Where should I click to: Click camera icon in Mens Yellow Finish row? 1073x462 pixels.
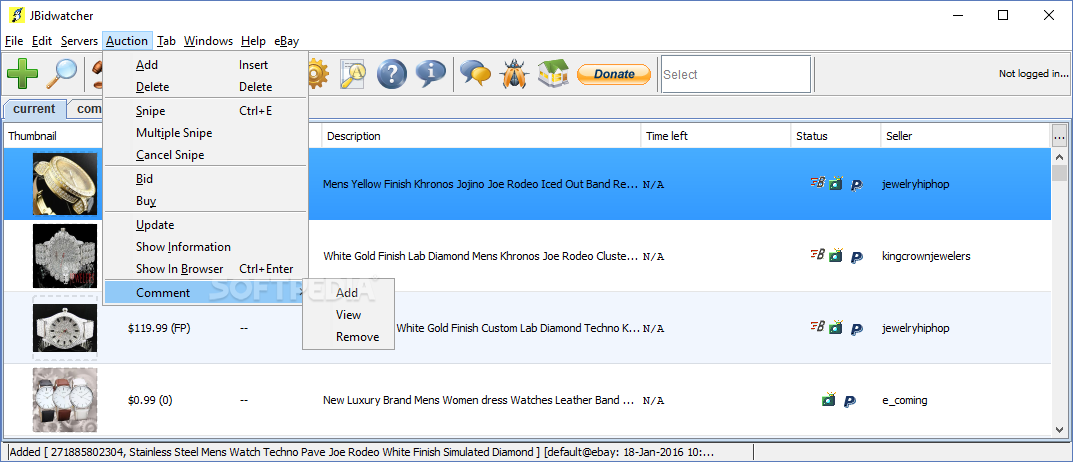(836, 183)
